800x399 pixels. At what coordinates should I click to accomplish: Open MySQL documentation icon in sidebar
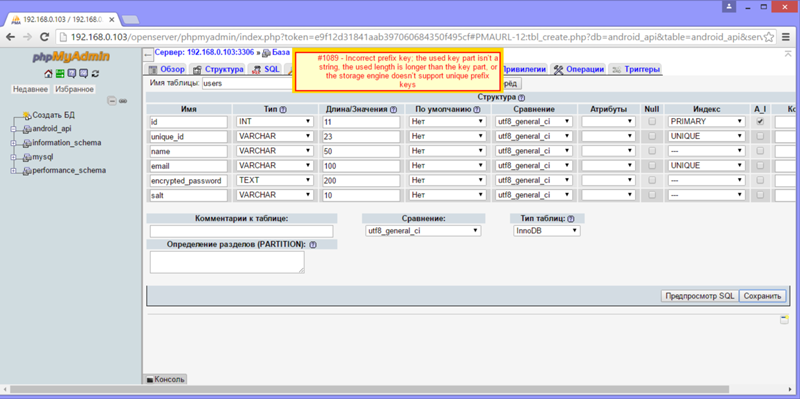(x=83, y=73)
